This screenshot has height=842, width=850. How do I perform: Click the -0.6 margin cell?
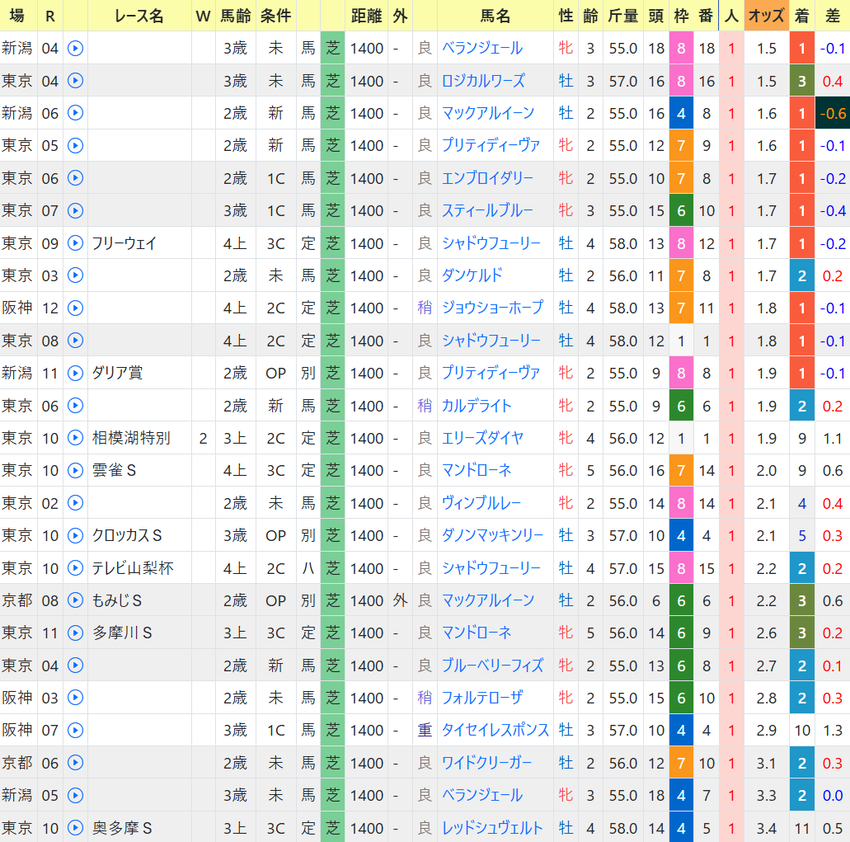(x=833, y=113)
